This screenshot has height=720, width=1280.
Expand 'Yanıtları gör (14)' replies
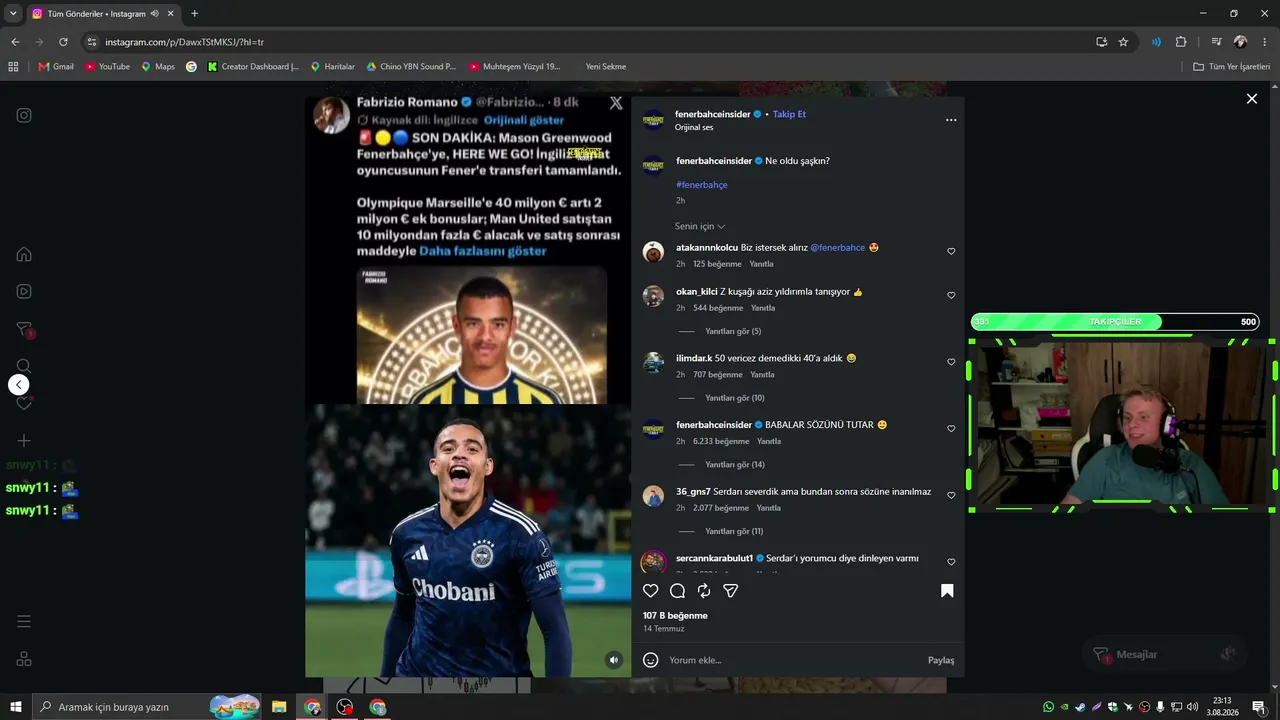pyautogui.click(x=735, y=465)
